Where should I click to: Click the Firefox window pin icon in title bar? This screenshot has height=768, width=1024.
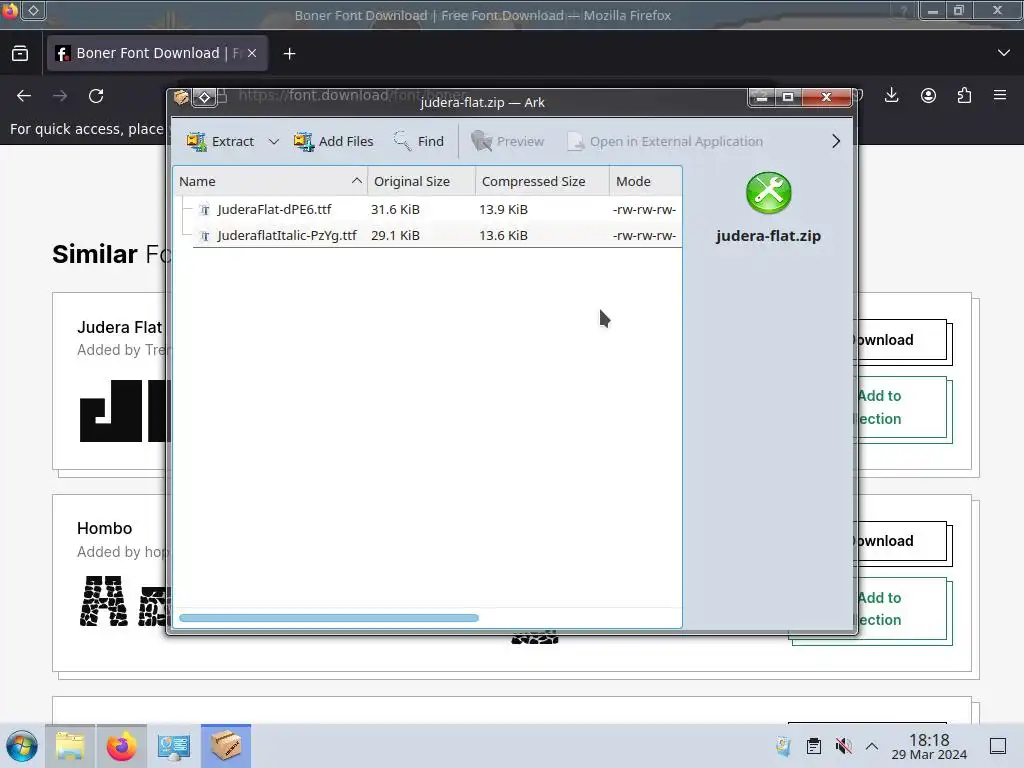(x=33, y=10)
